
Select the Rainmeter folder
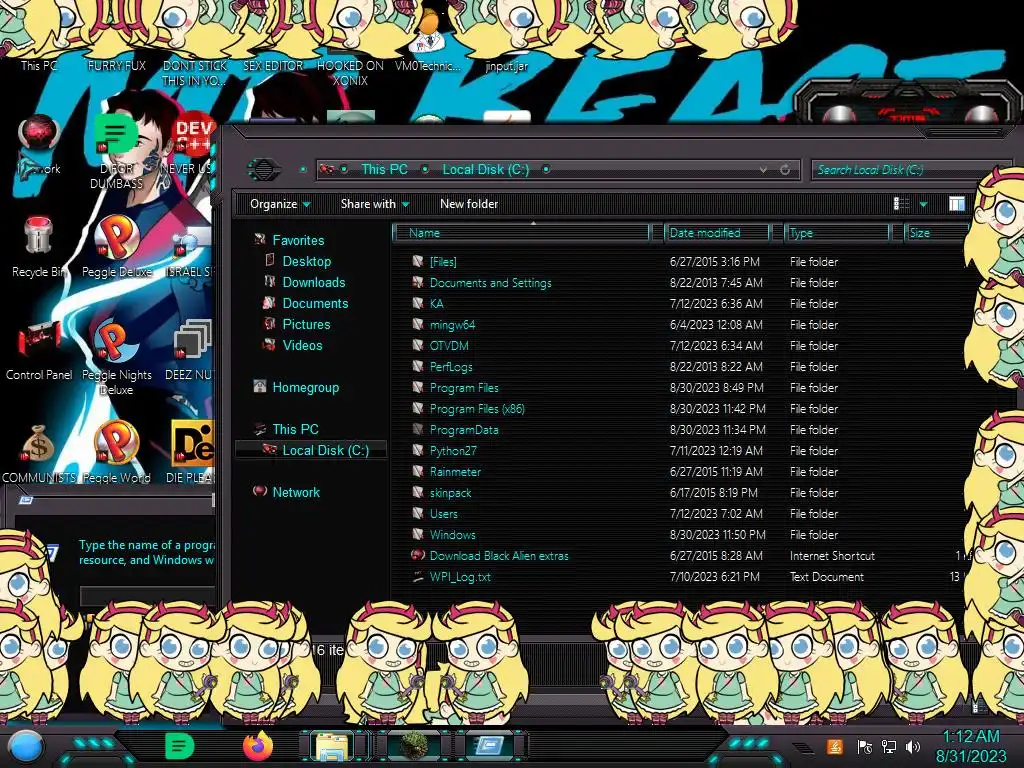click(455, 472)
